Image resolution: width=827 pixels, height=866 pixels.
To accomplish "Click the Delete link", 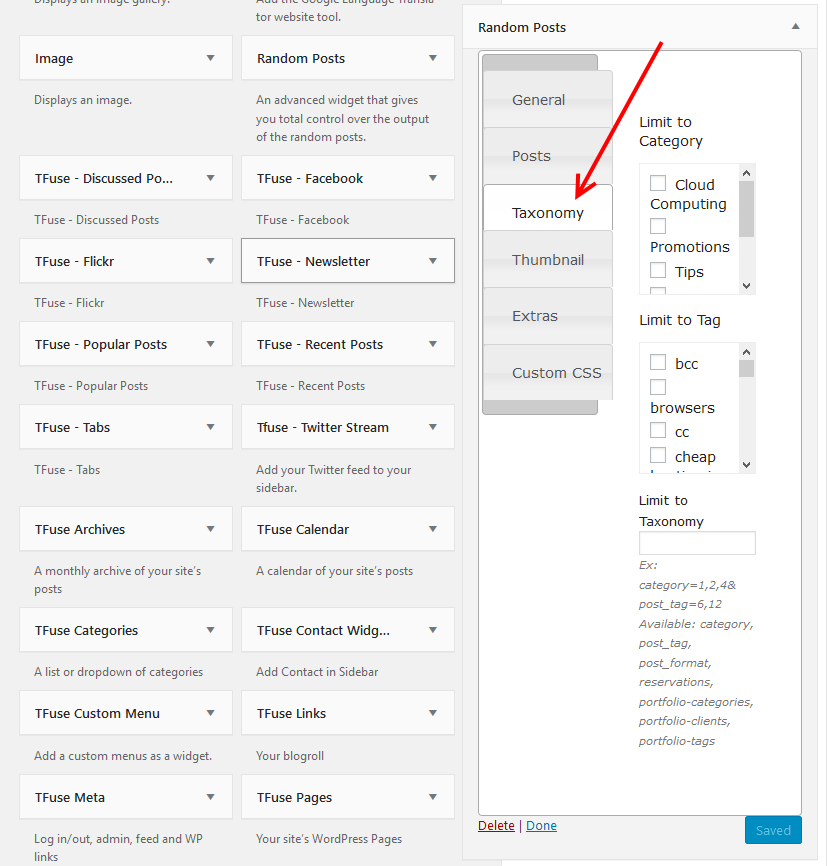I will coord(496,825).
